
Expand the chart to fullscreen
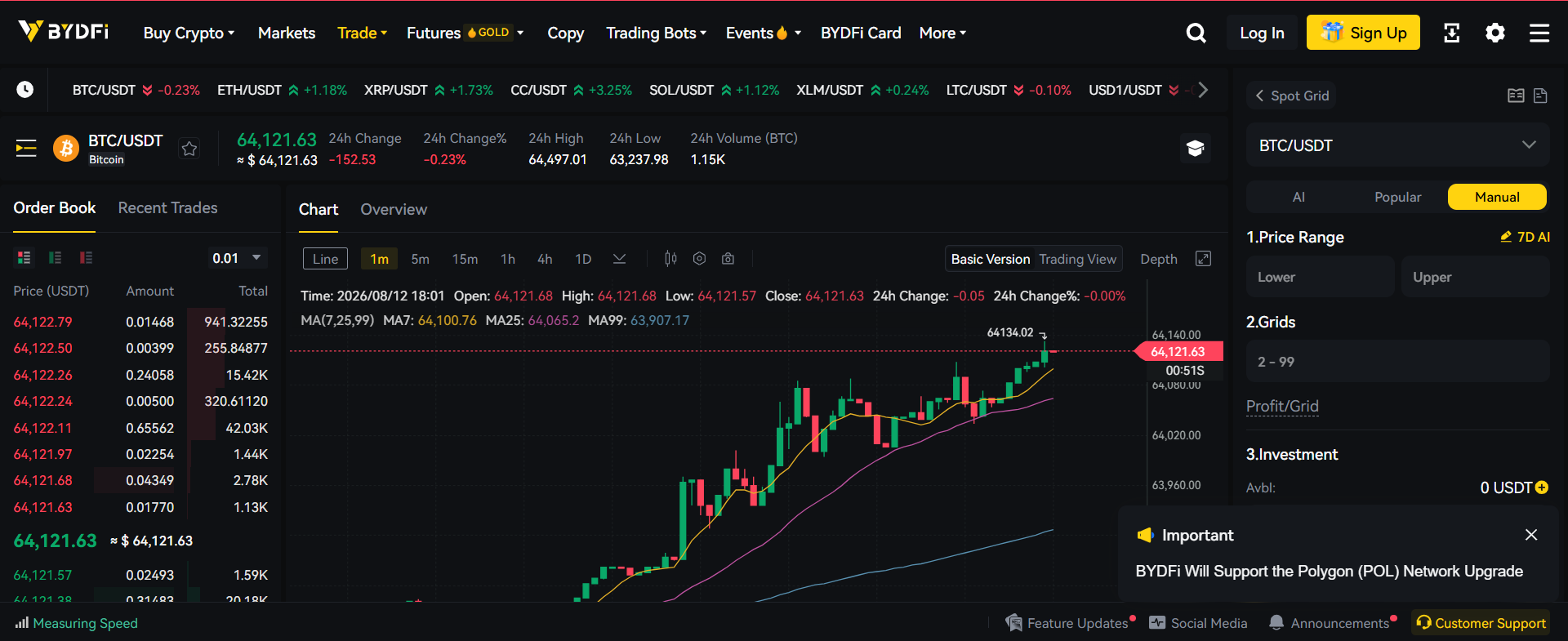pos(1203,259)
